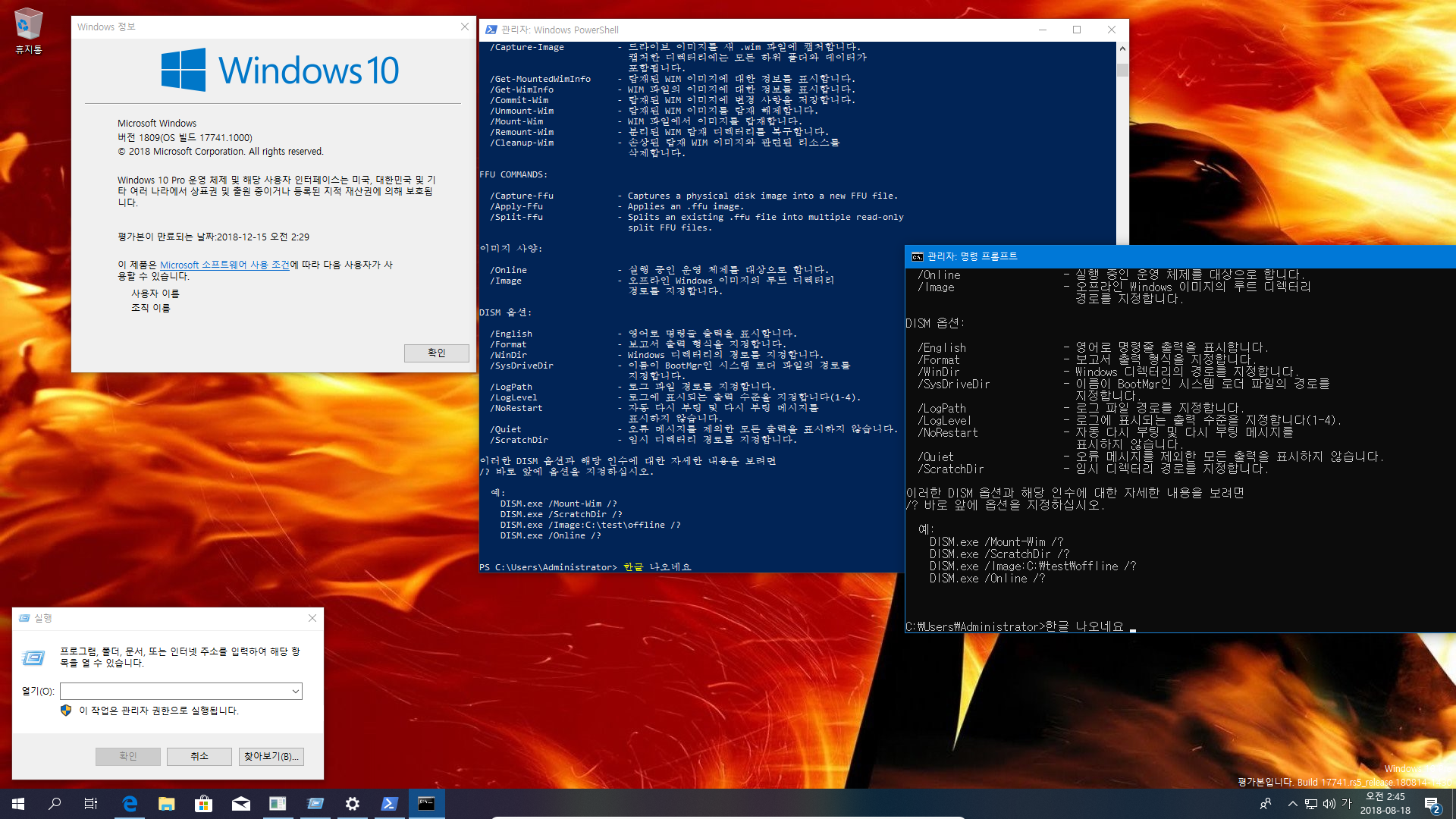
Task: Click the Command Prompt title bar
Action: (1180, 256)
